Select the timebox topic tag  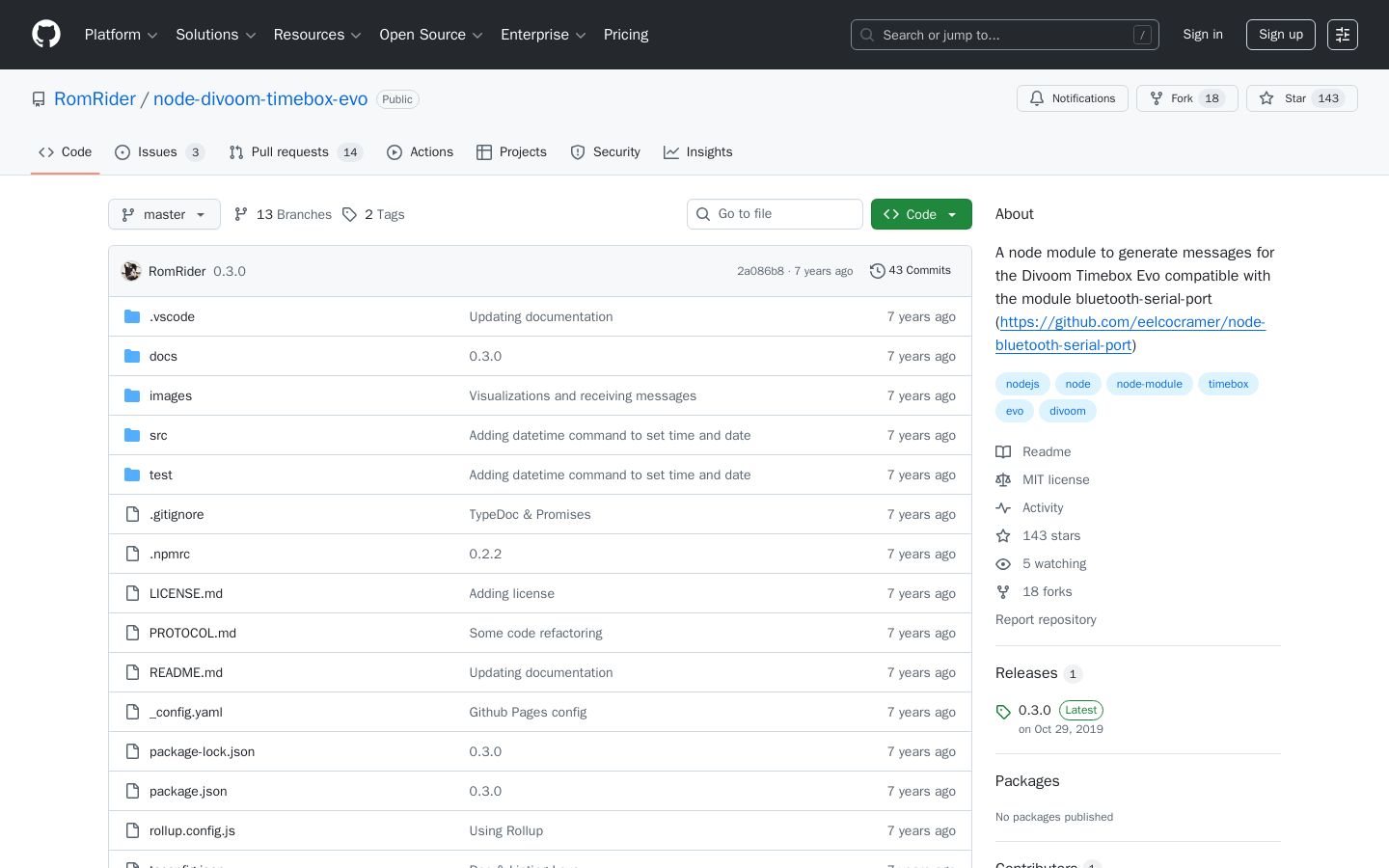(1228, 384)
